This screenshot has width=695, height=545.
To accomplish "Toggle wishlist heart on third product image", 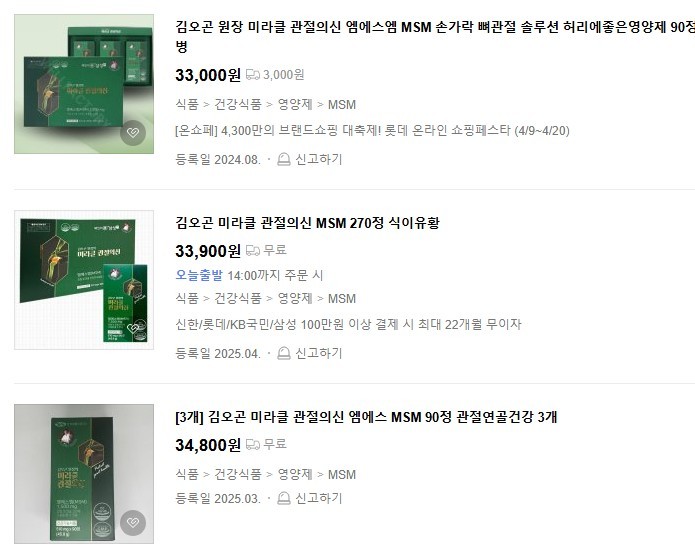I will pos(133,522).
